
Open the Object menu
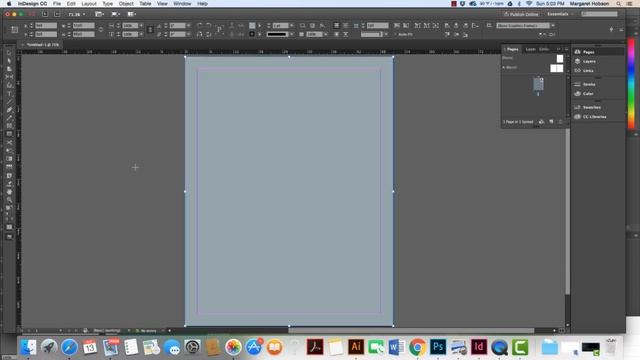(126, 4)
